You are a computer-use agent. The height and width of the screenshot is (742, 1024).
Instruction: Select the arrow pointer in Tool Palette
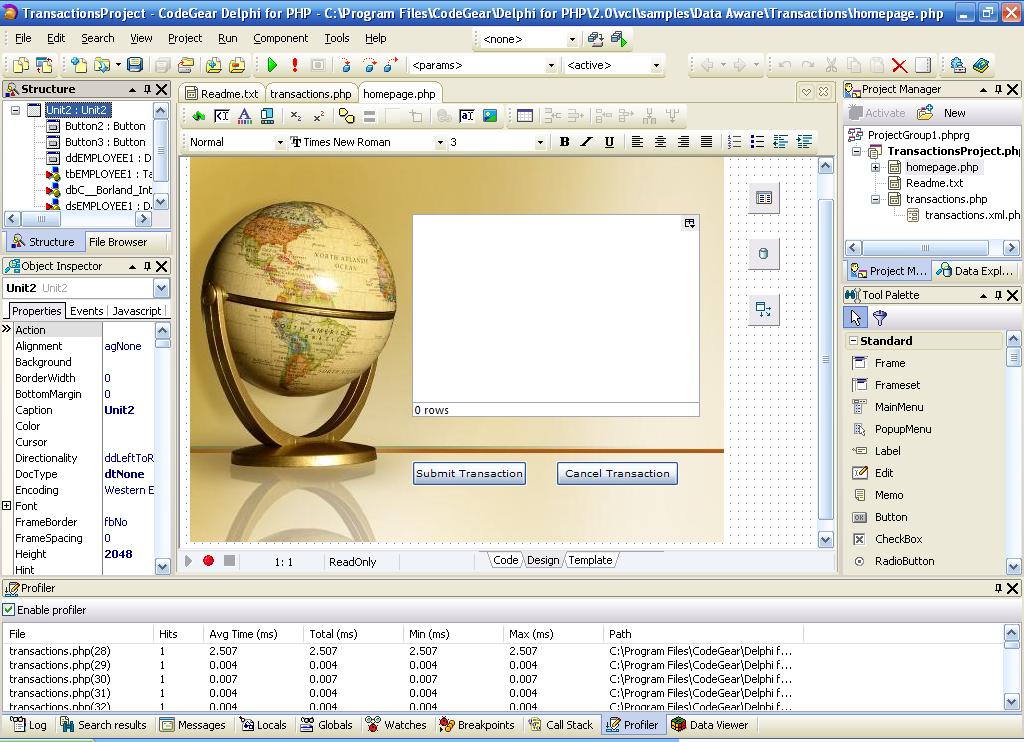point(856,318)
